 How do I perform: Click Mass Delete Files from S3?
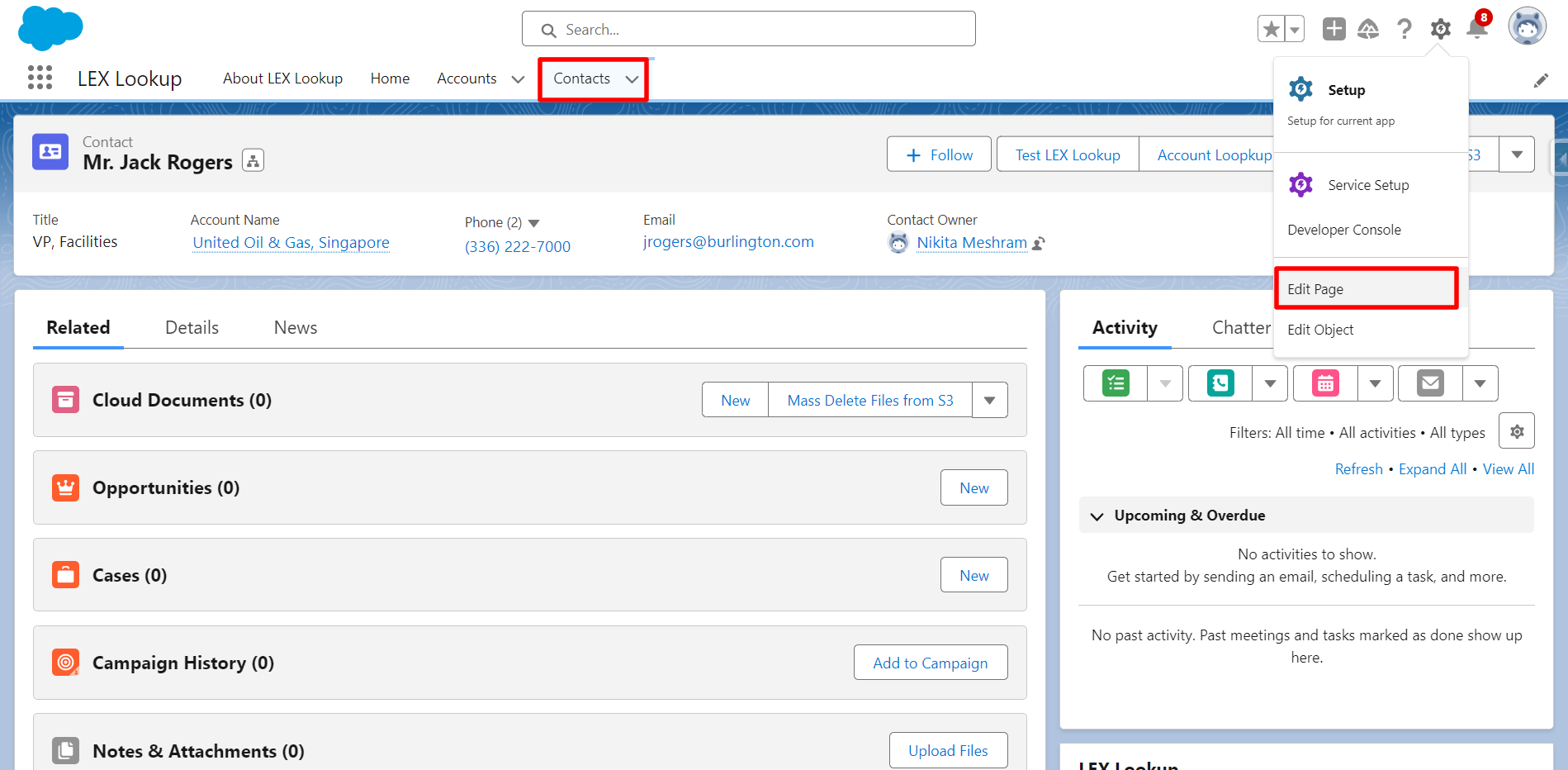(869, 400)
